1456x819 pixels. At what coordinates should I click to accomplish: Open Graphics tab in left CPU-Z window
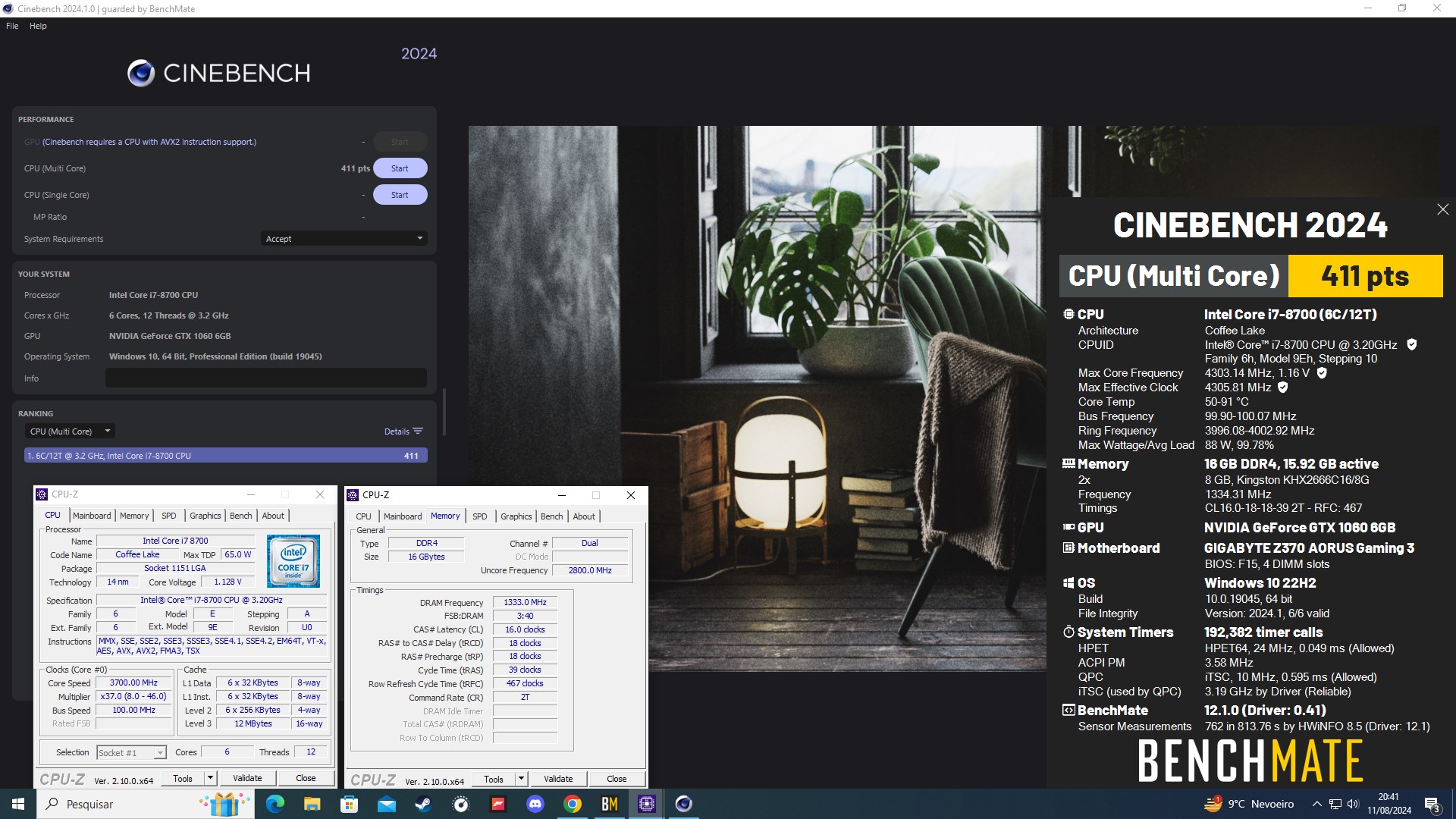pos(205,516)
